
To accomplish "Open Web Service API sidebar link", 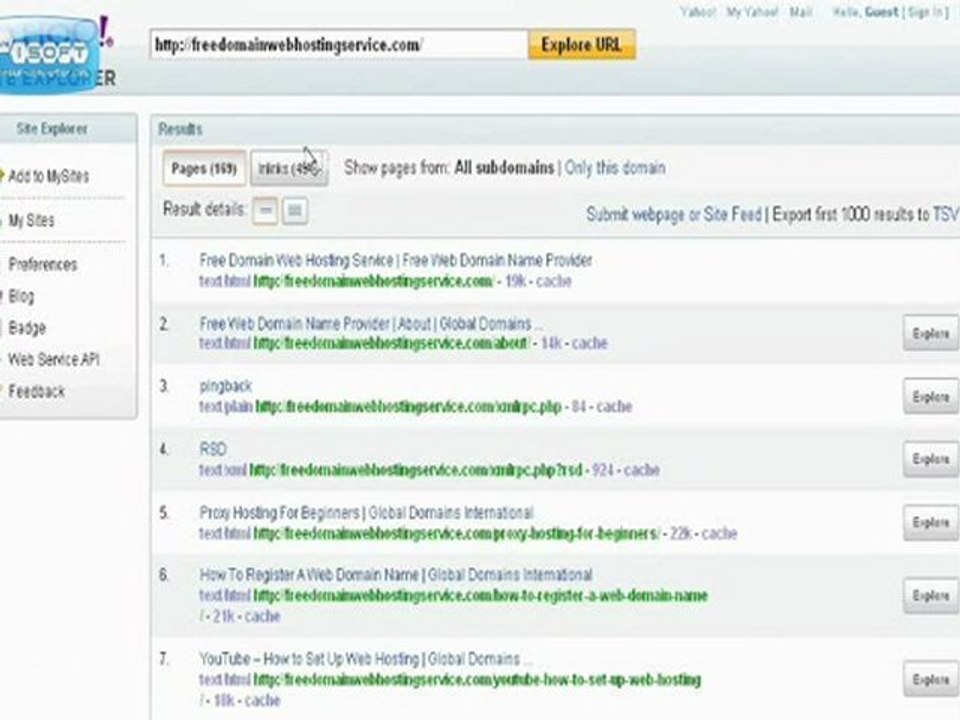I will (x=54, y=359).
